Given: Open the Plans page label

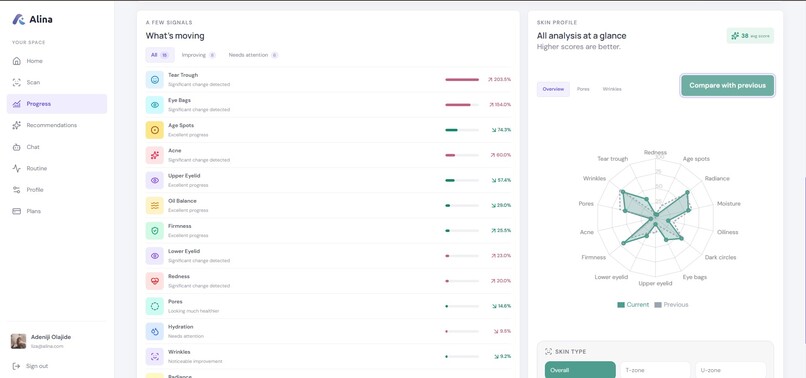Looking at the screenshot, I should click(33, 211).
